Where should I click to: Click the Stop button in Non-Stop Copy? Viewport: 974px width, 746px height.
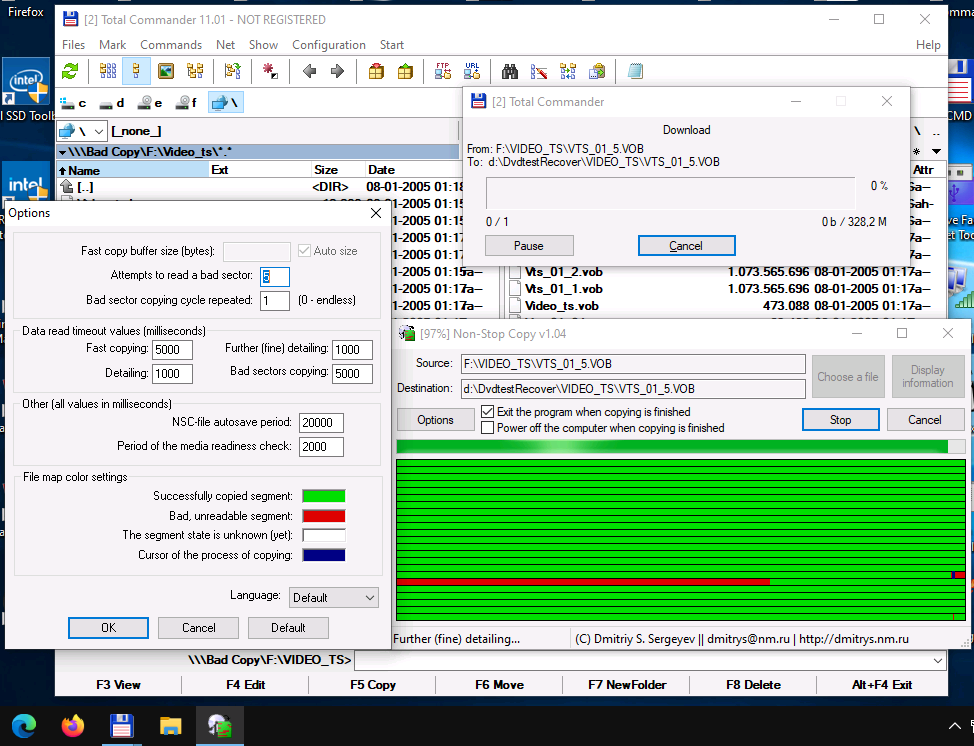(x=840, y=420)
